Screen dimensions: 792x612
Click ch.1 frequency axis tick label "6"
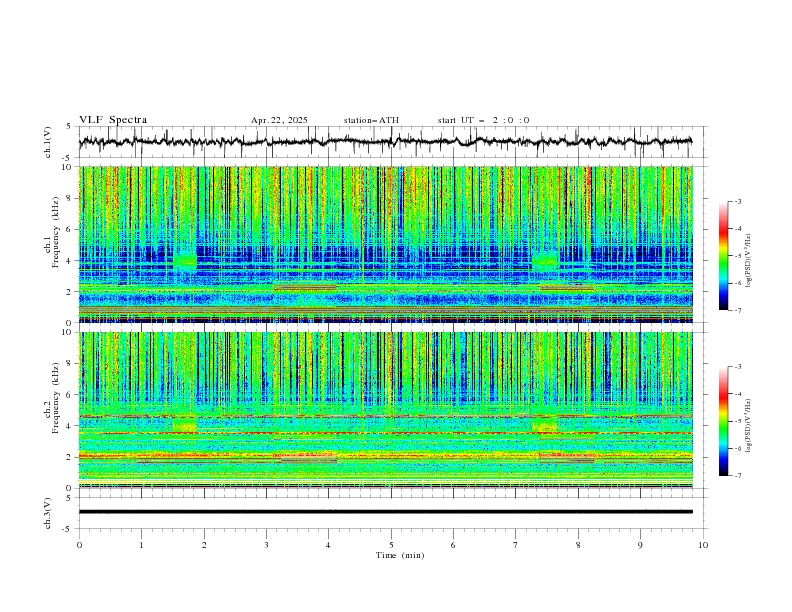click(x=69, y=230)
